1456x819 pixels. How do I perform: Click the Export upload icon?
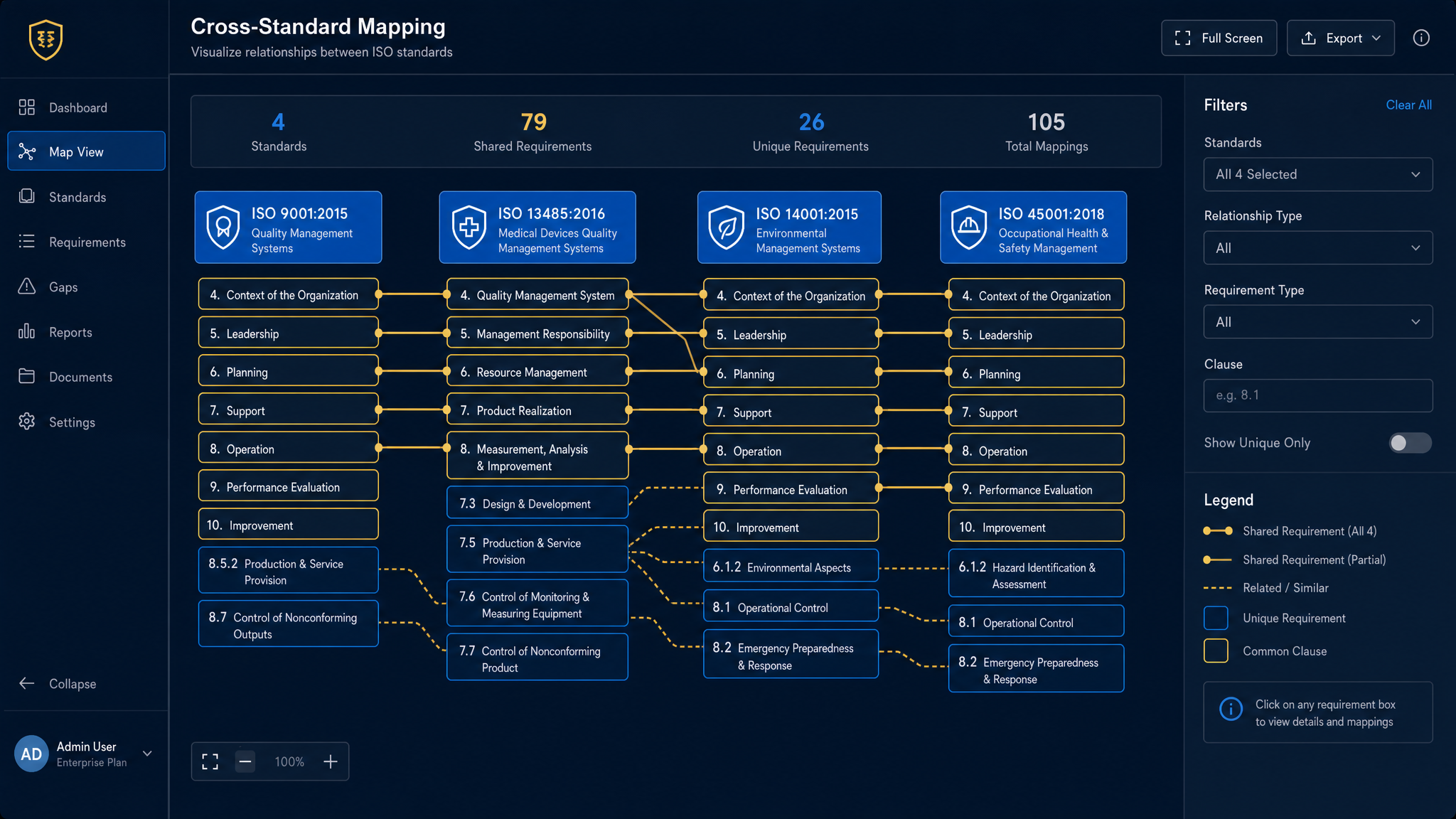1308,38
